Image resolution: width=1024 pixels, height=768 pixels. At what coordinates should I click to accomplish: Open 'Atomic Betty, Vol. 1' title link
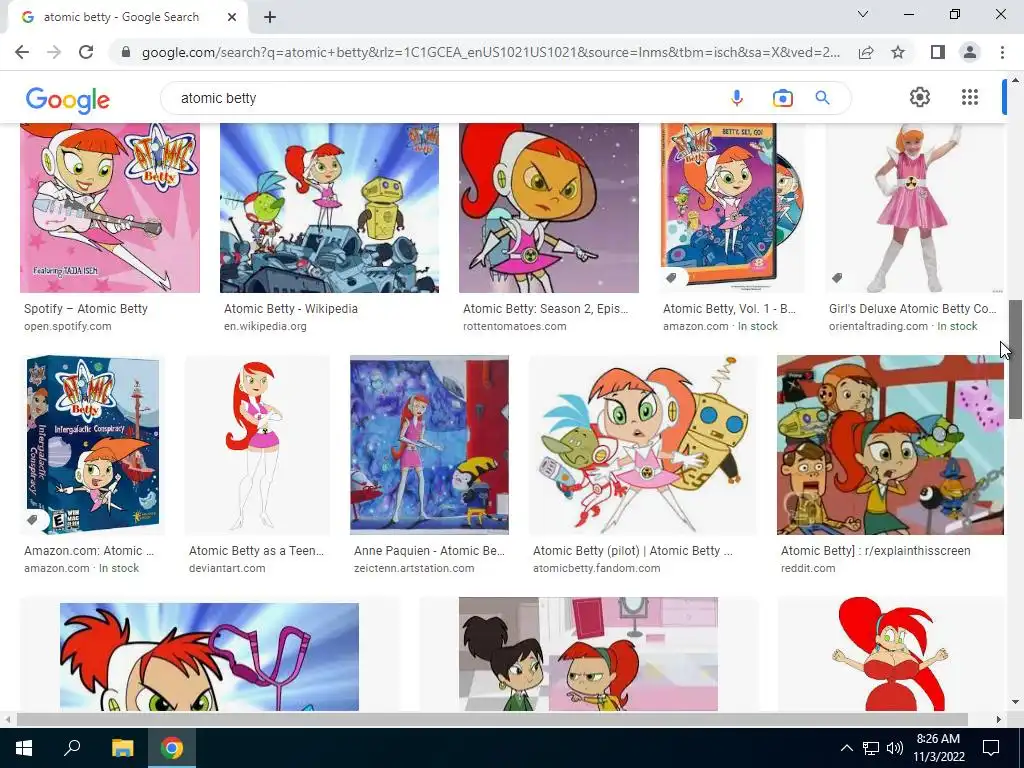[729, 309]
